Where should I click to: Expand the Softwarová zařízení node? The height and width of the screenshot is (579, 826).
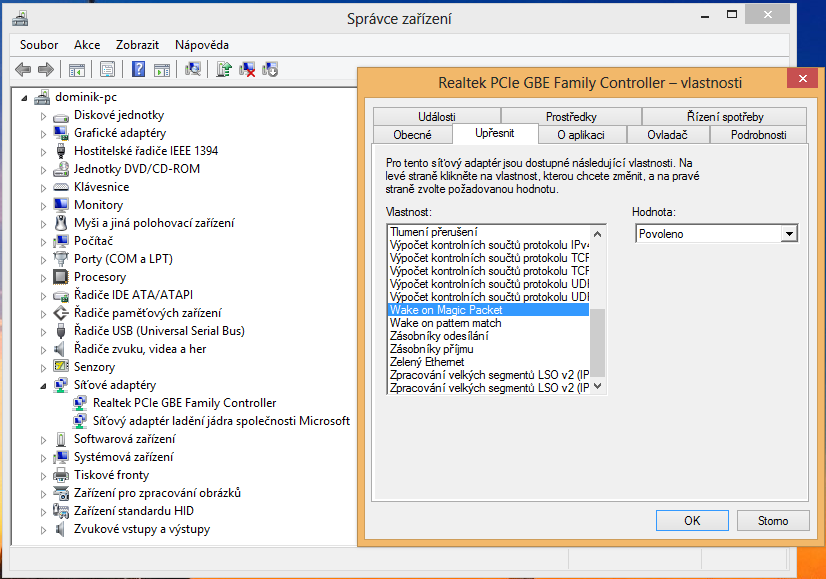coord(43,440)
